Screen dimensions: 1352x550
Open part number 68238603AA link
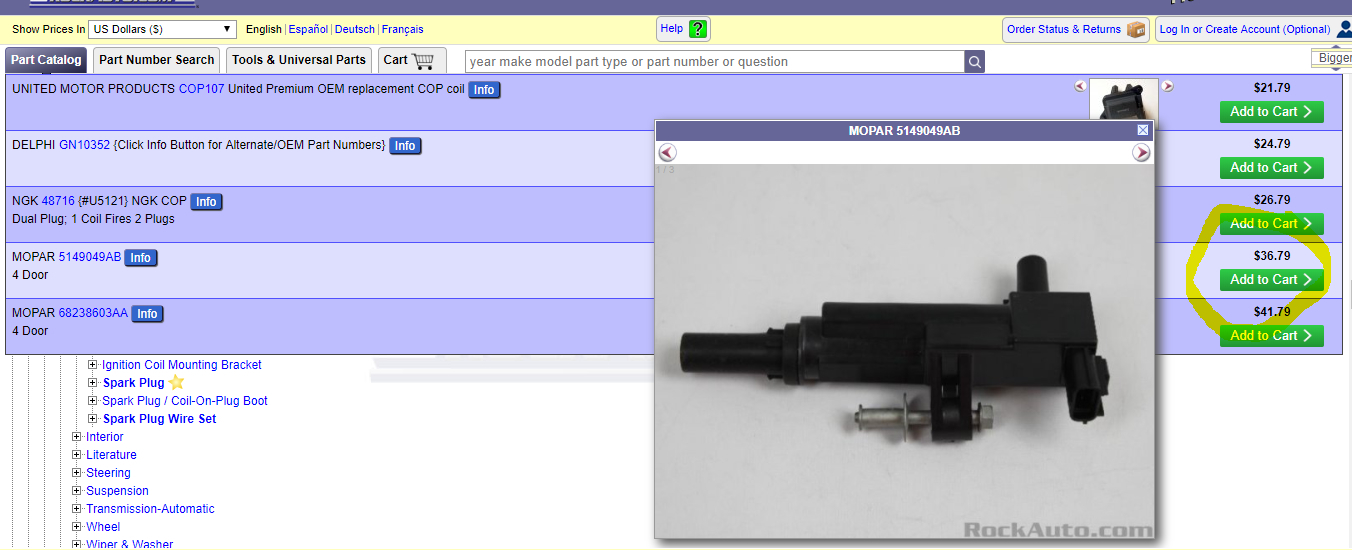coord(93,313)
